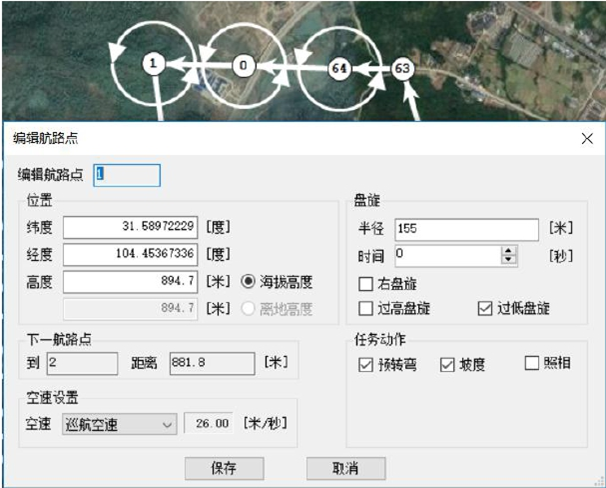Enable the 过高盘旋 checkbox
The width and height of the screenshot is (606, 488).
[366, 308]
